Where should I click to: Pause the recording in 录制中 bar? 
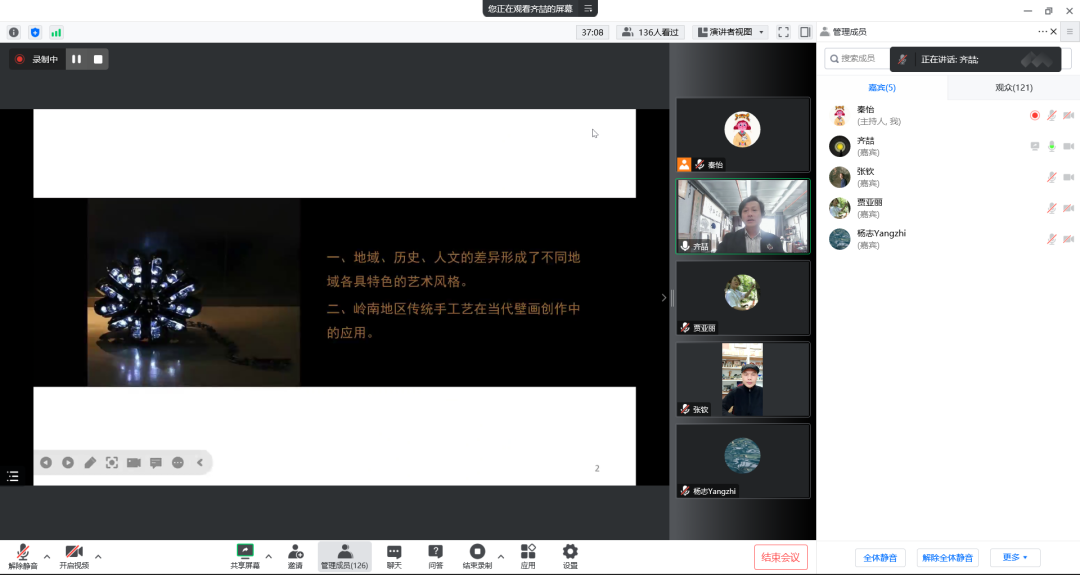[76, 59]
